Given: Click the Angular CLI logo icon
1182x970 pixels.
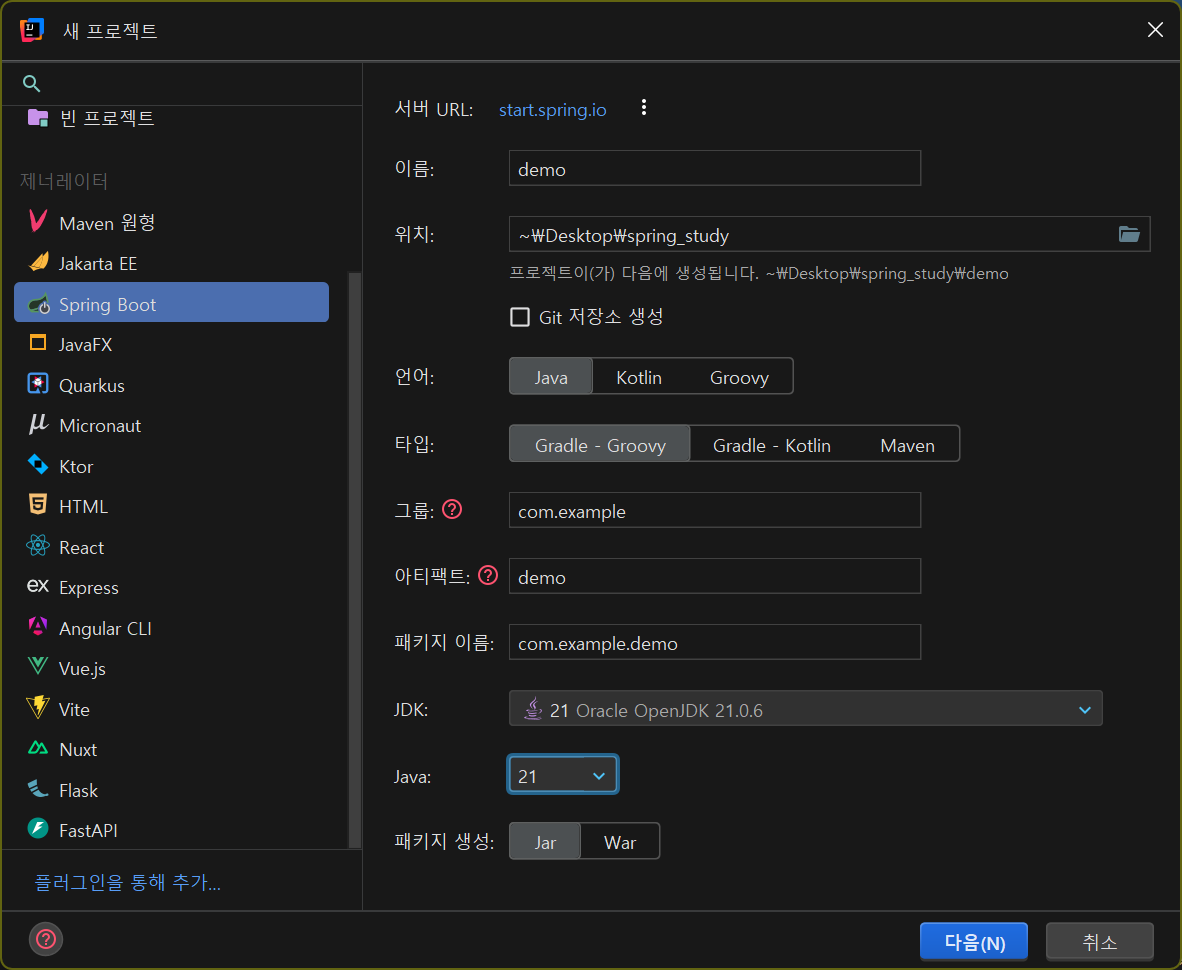Looking at the screenshot, I should [x=38, y=626].
